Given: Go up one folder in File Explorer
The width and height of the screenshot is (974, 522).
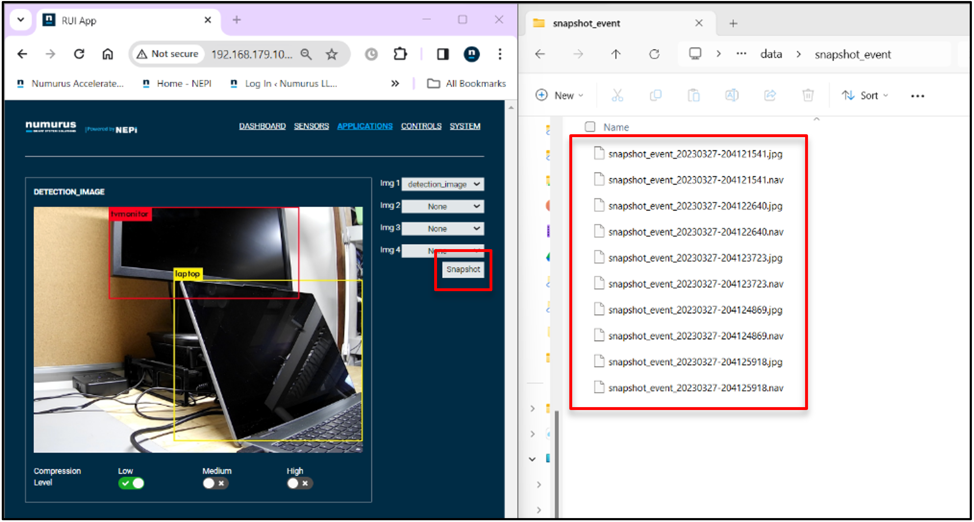Looking at the screenshot, I should tap(616, 54).
